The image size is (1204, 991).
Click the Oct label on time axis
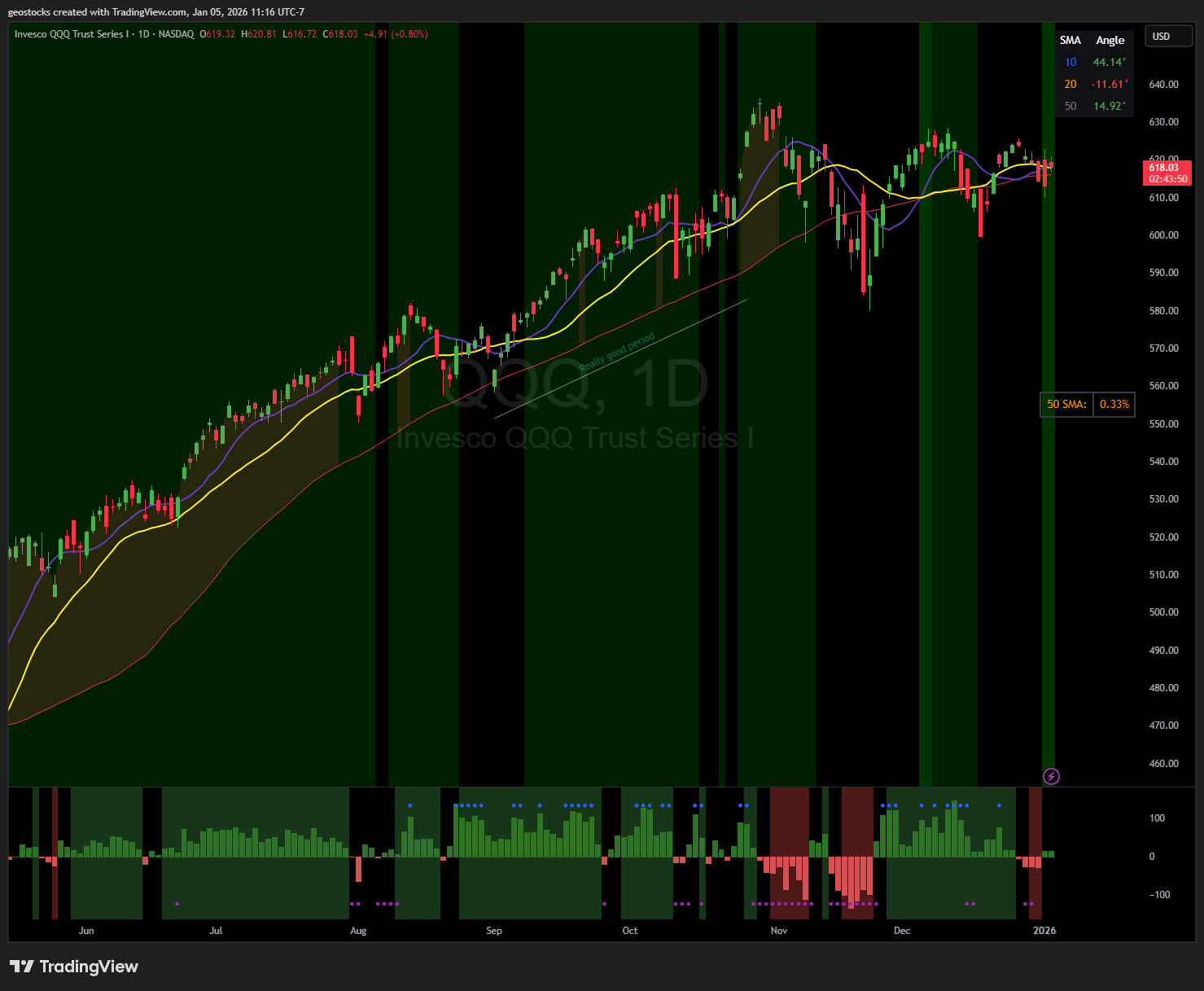(630, 931)
